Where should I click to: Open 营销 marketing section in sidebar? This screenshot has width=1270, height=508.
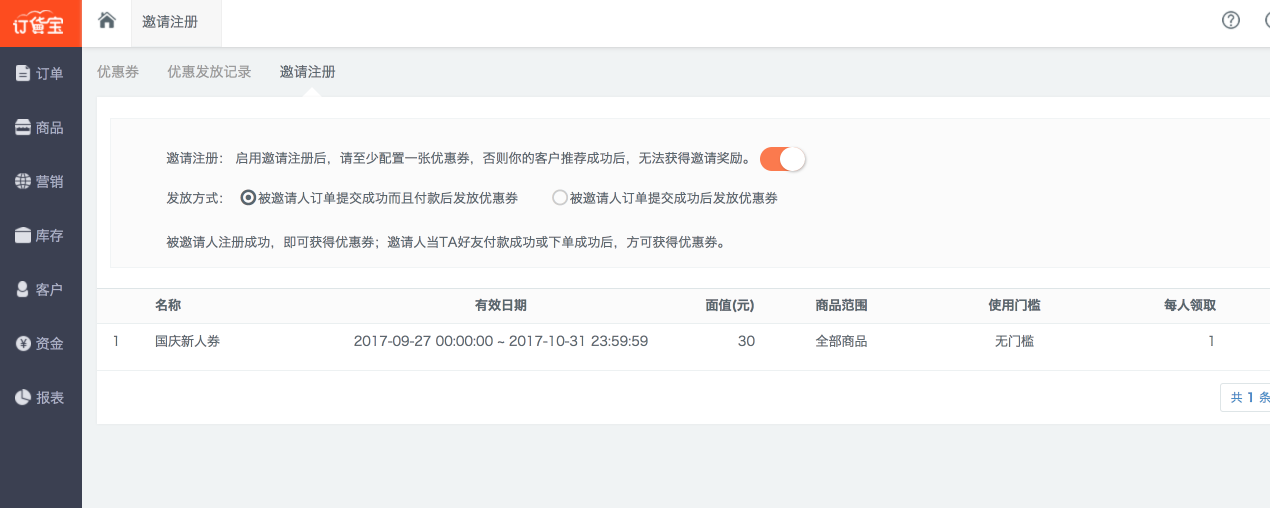coord(40,182)
